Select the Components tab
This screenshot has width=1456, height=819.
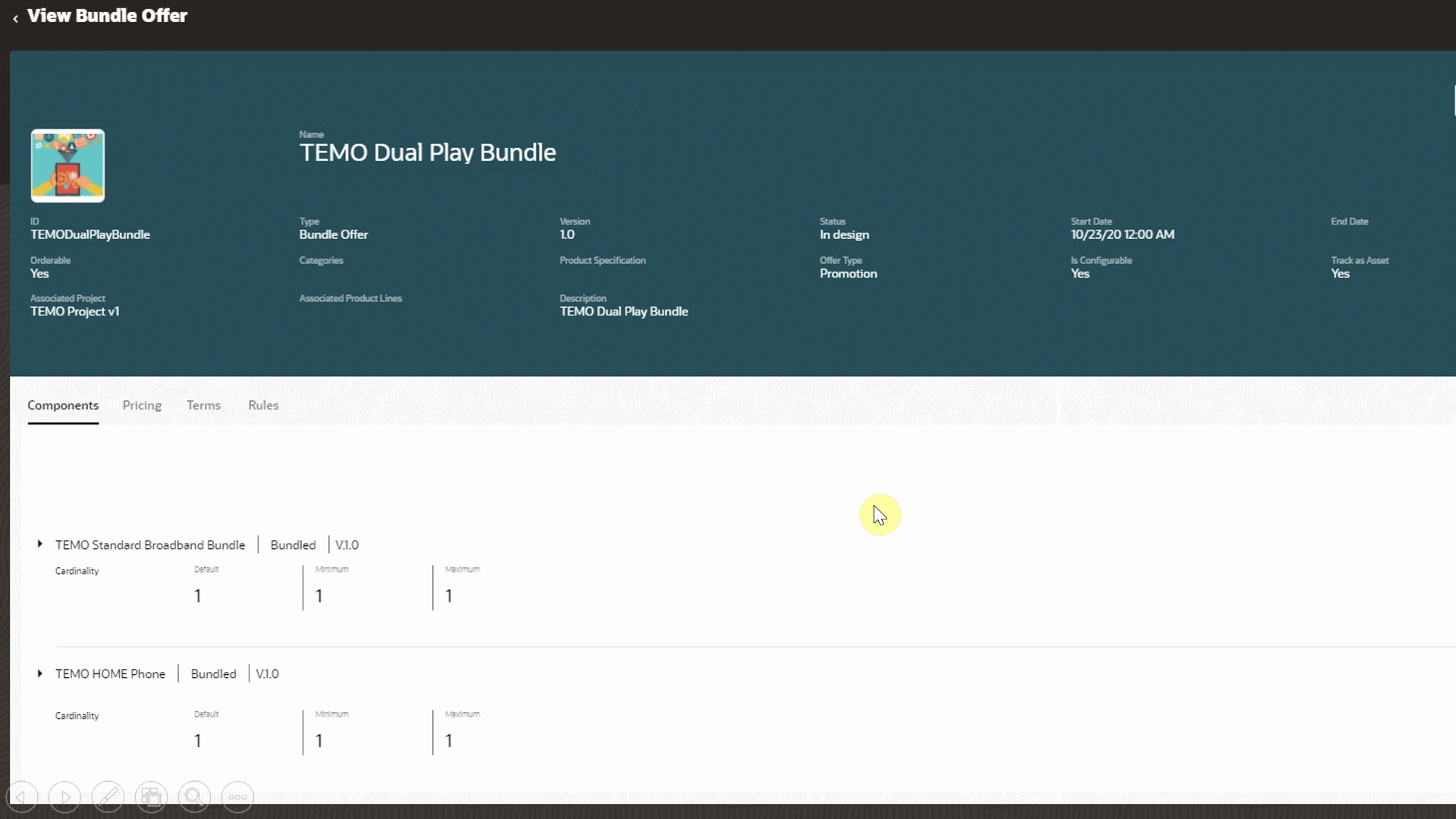pyautogui.click(x=63, y=405)
